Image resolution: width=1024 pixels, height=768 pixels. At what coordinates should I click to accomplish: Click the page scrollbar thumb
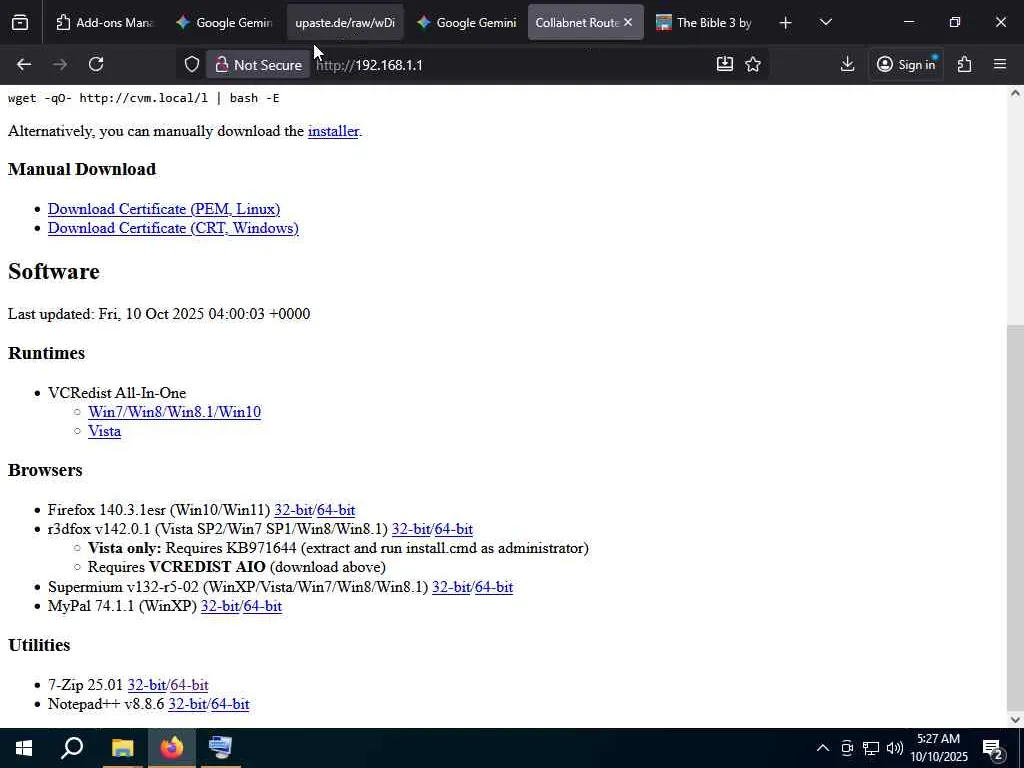[1015, 517]
